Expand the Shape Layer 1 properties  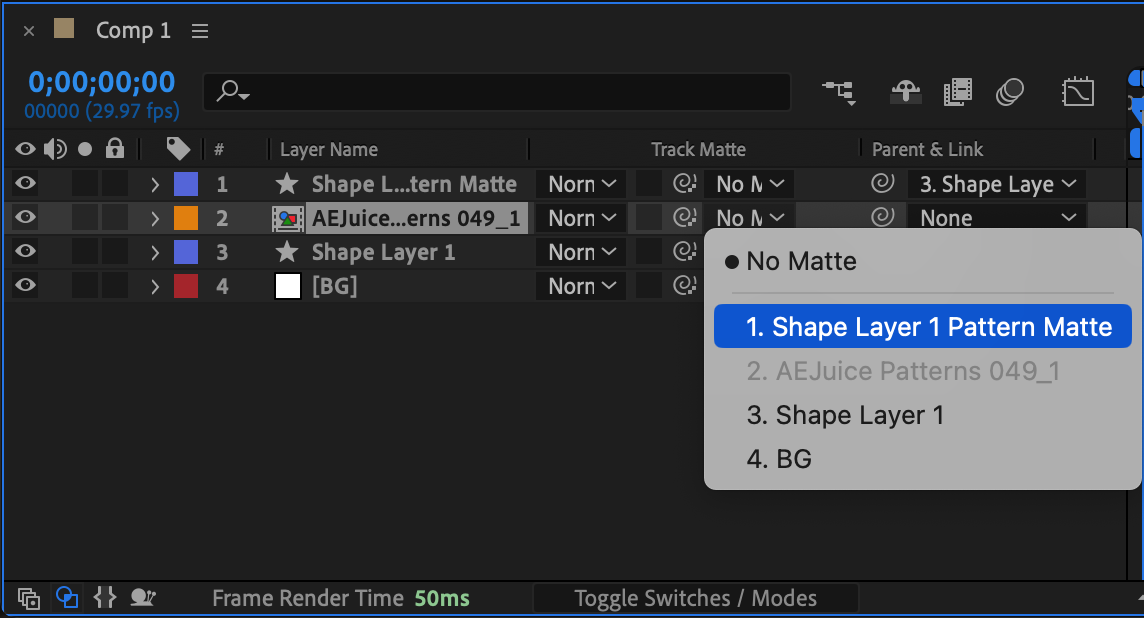(x=155, y=252)
